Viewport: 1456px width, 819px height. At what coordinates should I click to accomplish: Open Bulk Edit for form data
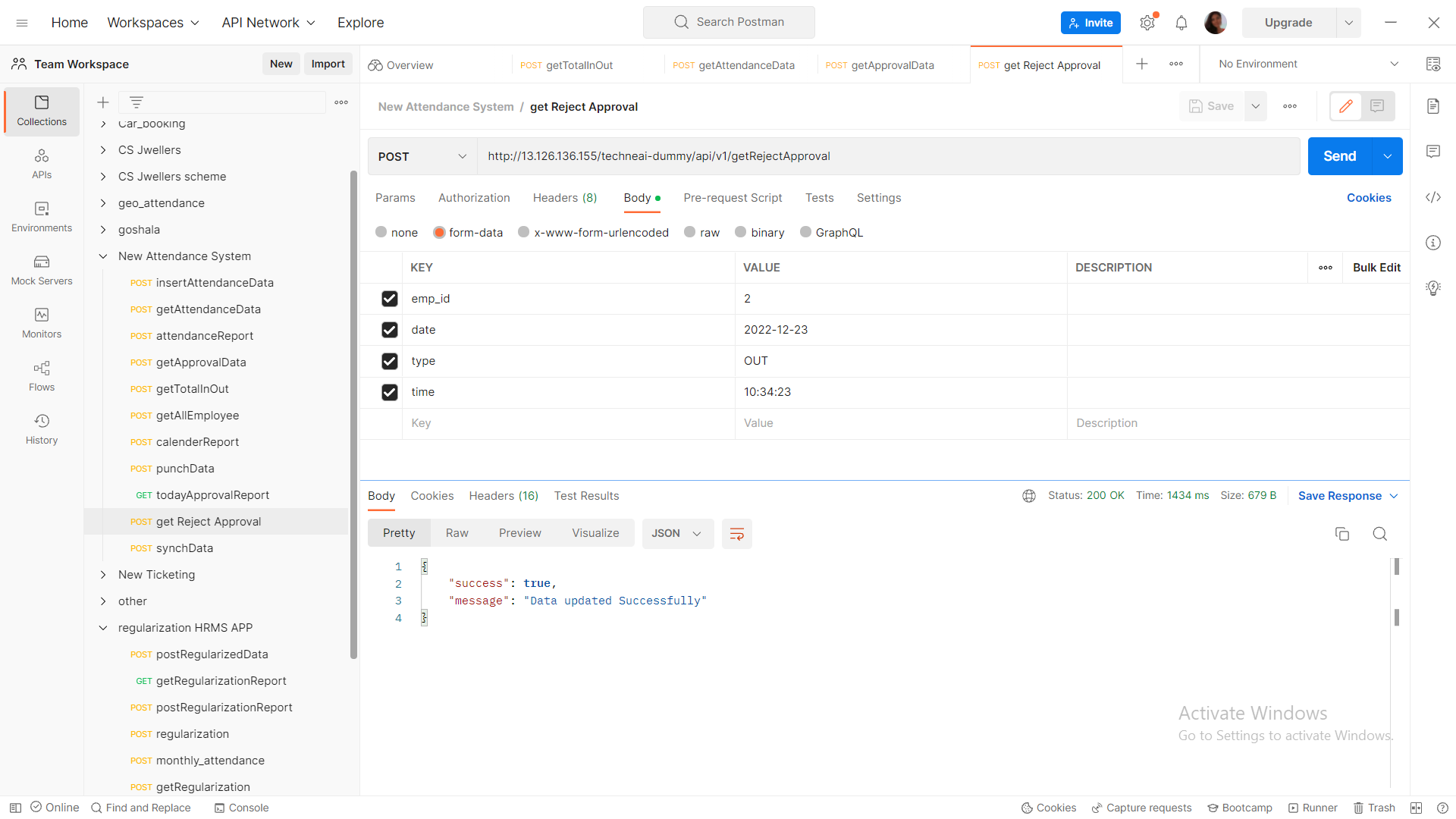pos(1376,268)
